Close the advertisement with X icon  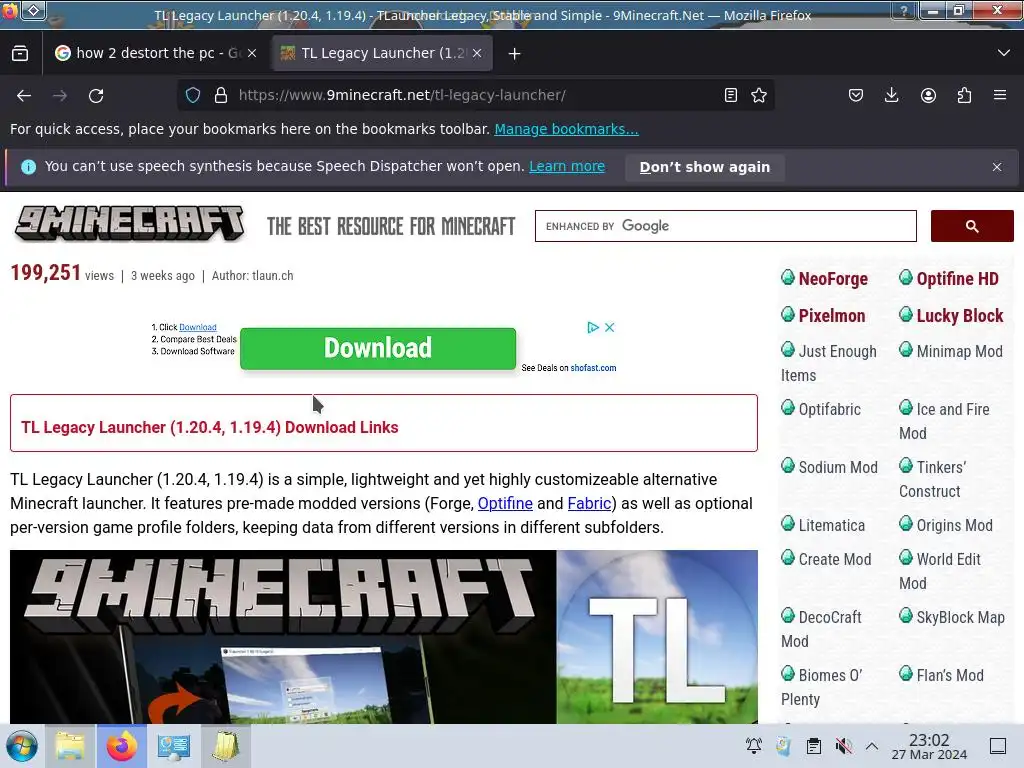[x=609, y=327]
